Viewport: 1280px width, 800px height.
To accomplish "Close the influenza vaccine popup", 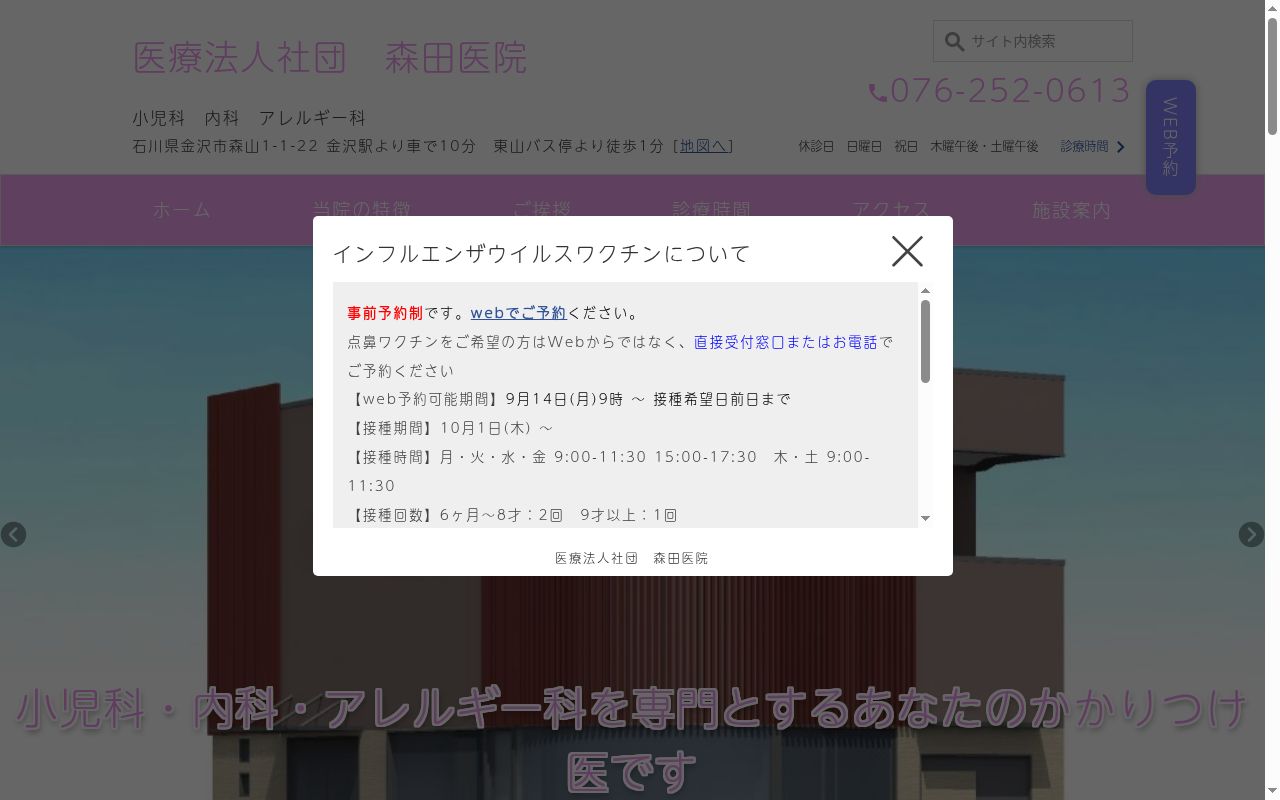I will pos(907,251).
